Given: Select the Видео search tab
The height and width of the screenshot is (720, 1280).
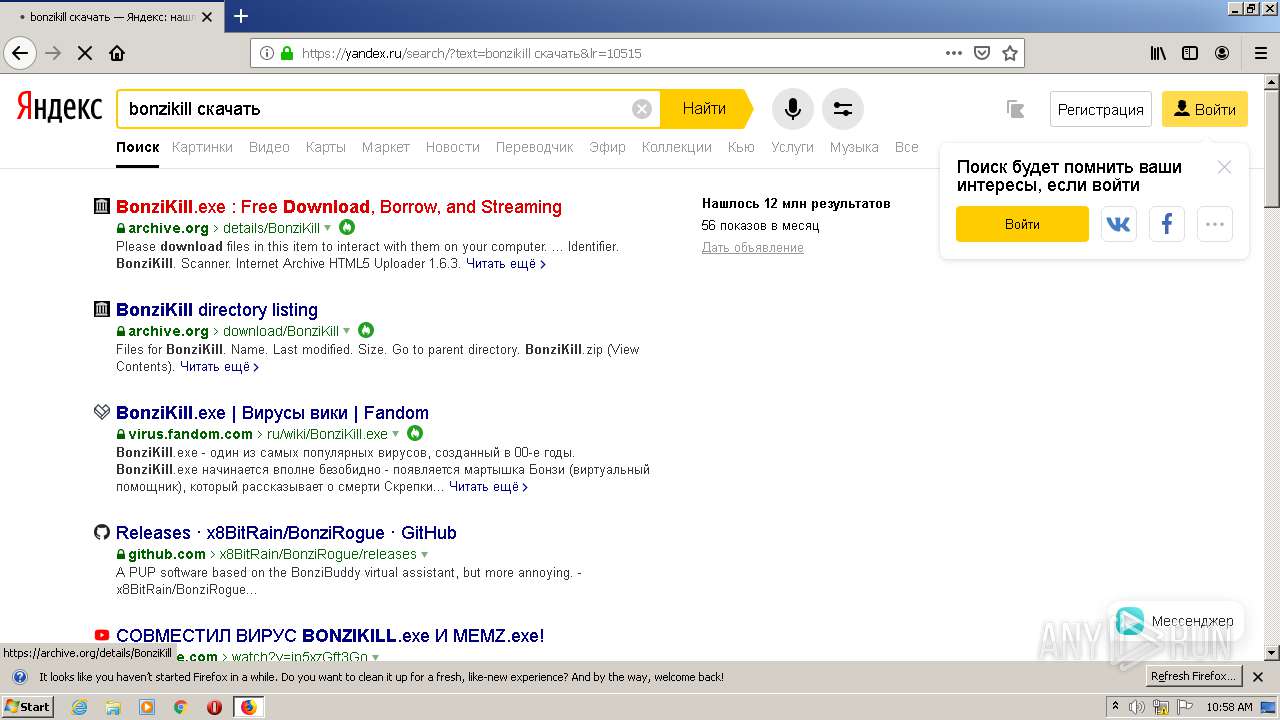Looking at the screenshot, I should [269, 147].
